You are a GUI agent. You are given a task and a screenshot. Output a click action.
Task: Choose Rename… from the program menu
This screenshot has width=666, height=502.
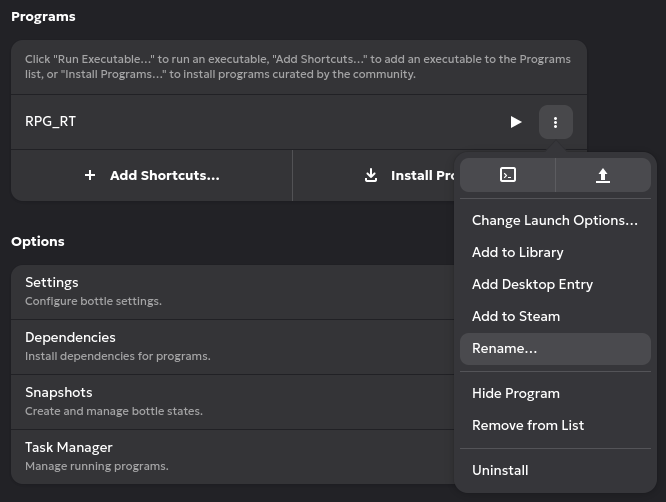click(x=504, y=348)
